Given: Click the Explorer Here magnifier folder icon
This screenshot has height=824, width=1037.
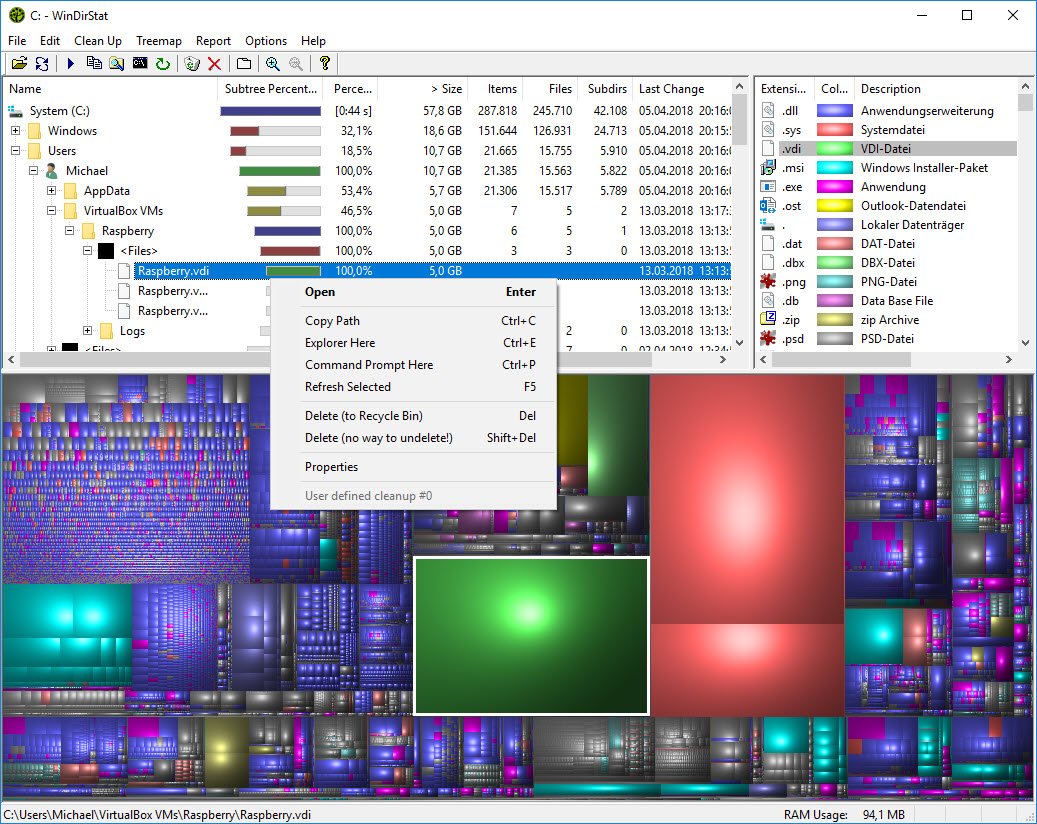Looking at the screenshot, I should tap(117, 64).
